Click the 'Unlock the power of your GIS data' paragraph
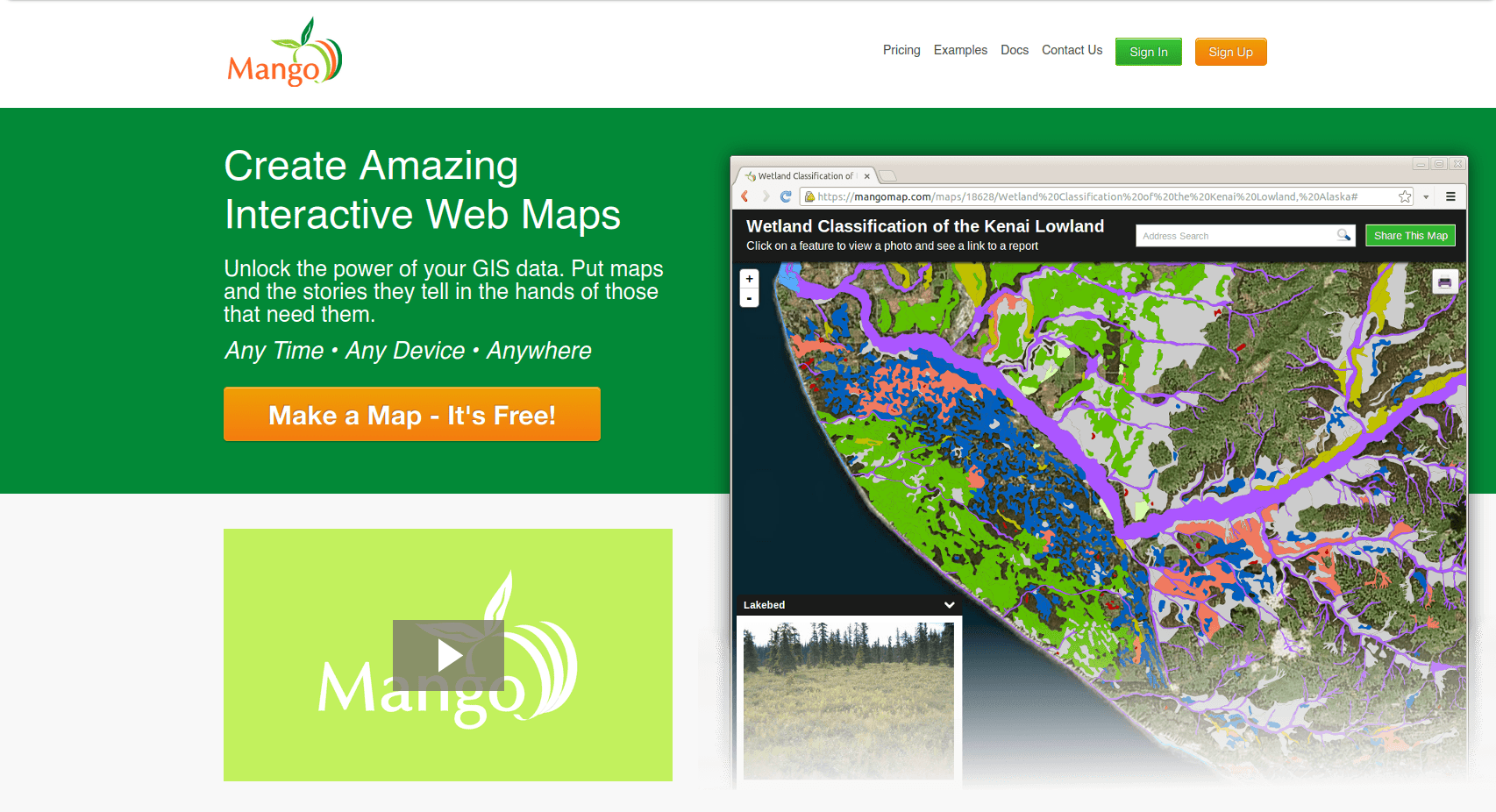The height and width of the screenshot is (812, 1496). tap(444, 291)
